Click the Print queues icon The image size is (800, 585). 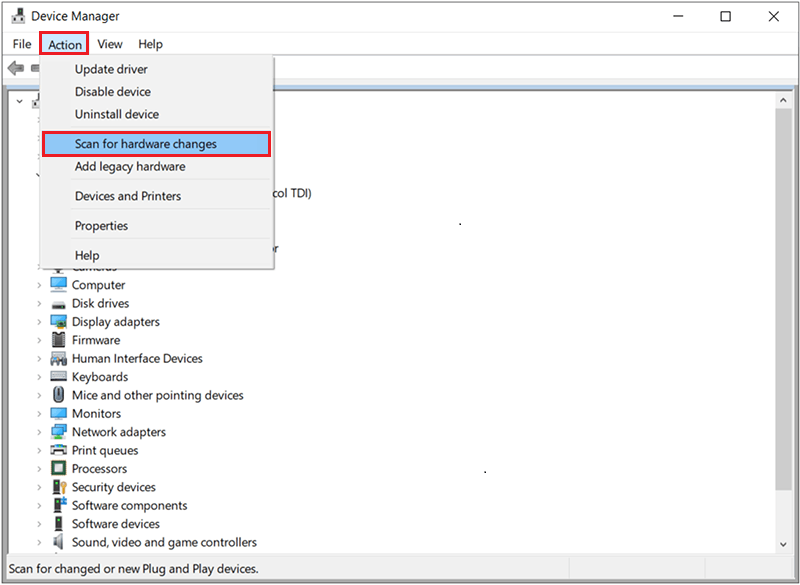pos(57,450)
